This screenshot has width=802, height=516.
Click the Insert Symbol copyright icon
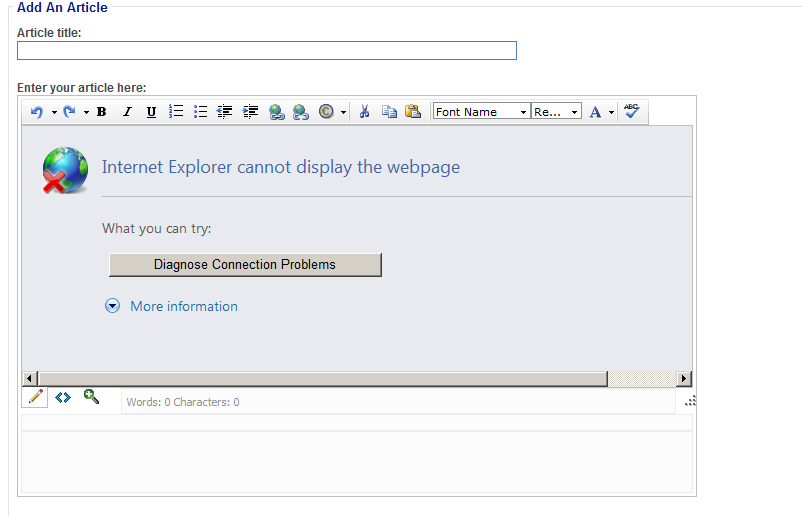tap(326, 111)
